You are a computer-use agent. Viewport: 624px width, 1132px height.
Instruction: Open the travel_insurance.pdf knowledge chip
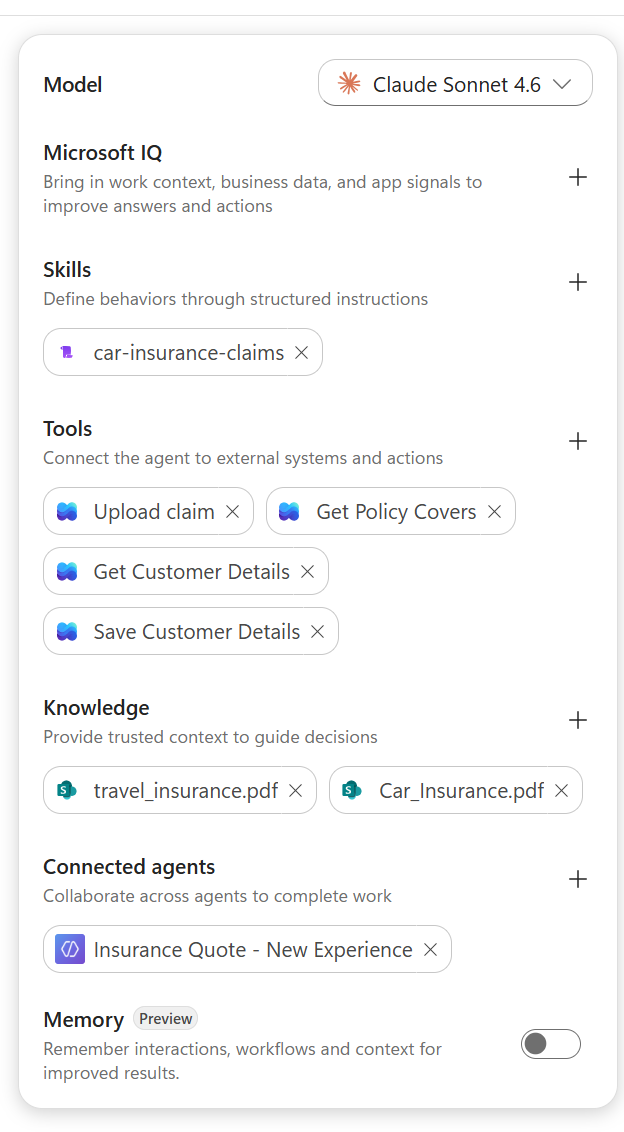coord(180,791)
